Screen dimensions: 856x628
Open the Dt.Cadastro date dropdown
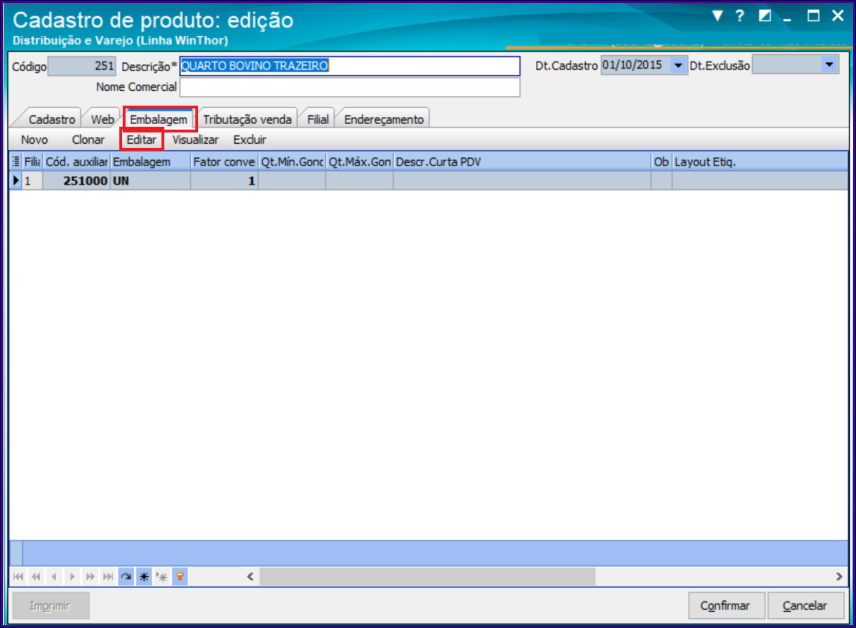[678, 66]
